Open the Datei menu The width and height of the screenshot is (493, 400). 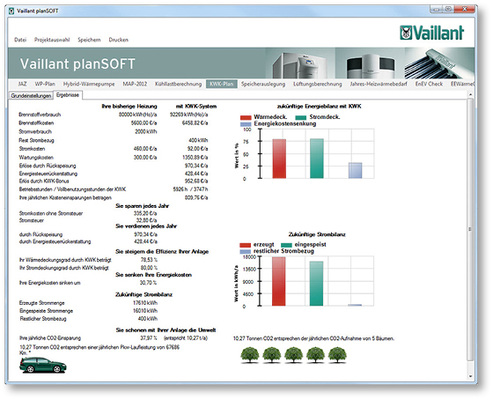(x=20, y=40)
